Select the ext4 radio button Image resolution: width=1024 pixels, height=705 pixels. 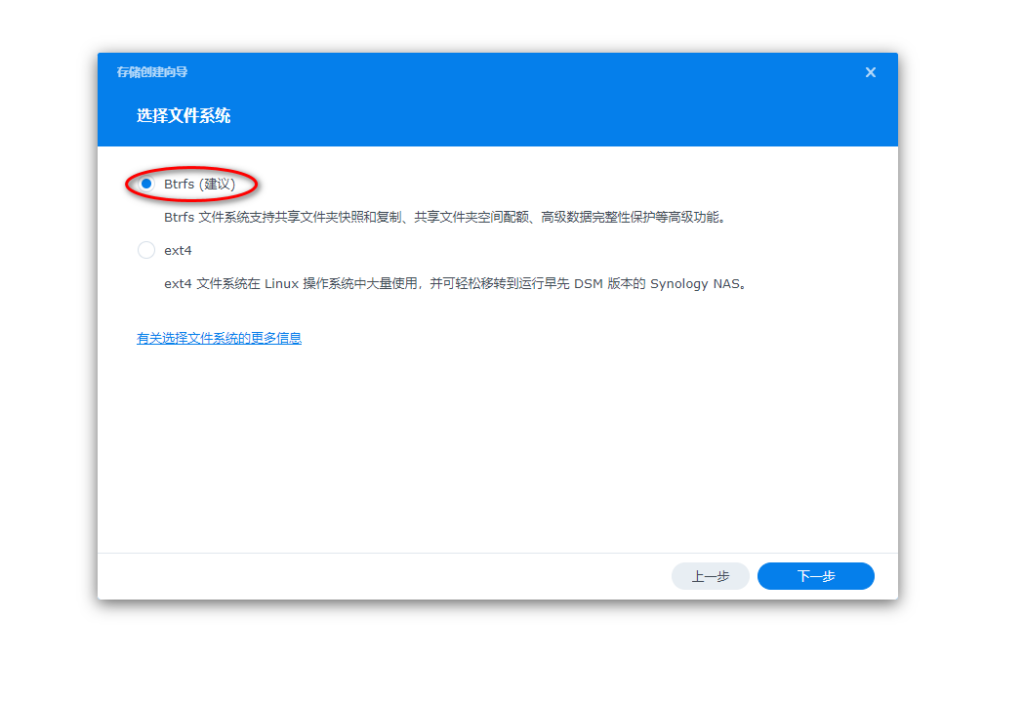click(x=146, y=250)
